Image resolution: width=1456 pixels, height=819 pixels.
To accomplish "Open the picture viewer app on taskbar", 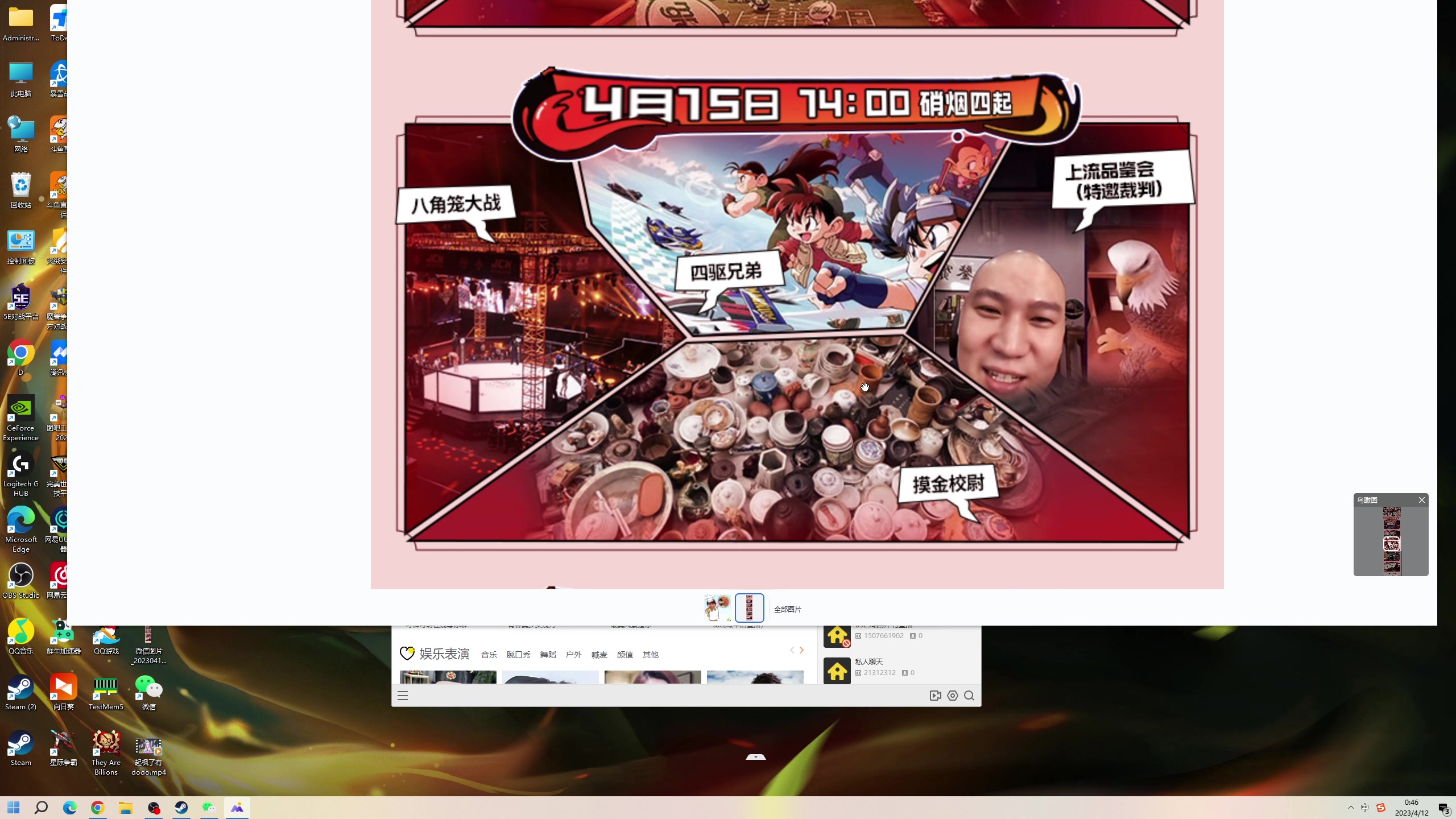I will pos(237,808).
